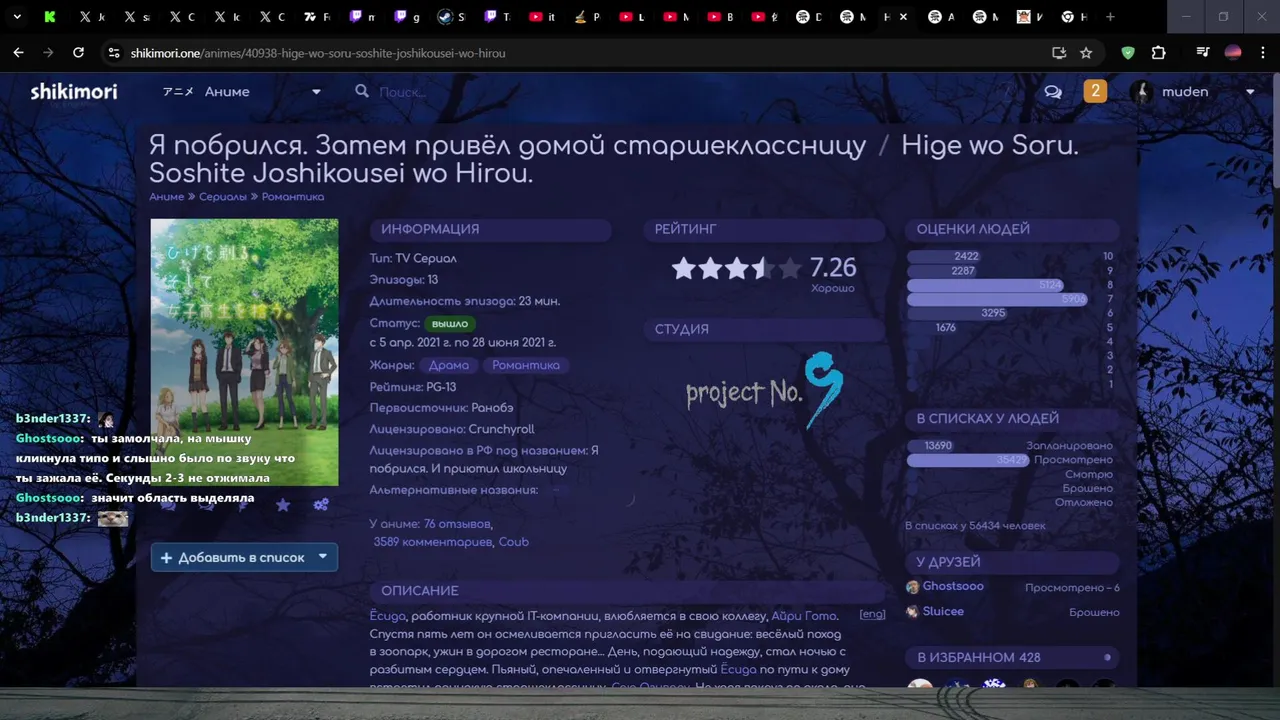Click Sluicee's friend avatar

912,611
